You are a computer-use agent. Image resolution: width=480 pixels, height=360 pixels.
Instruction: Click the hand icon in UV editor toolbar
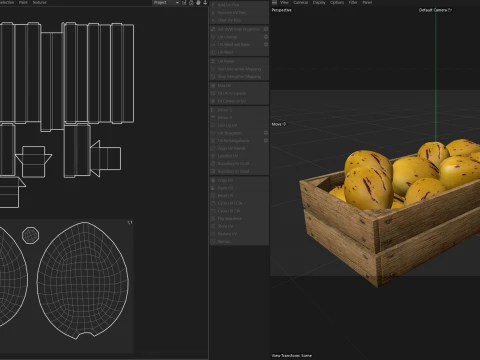tap(198, 3)
